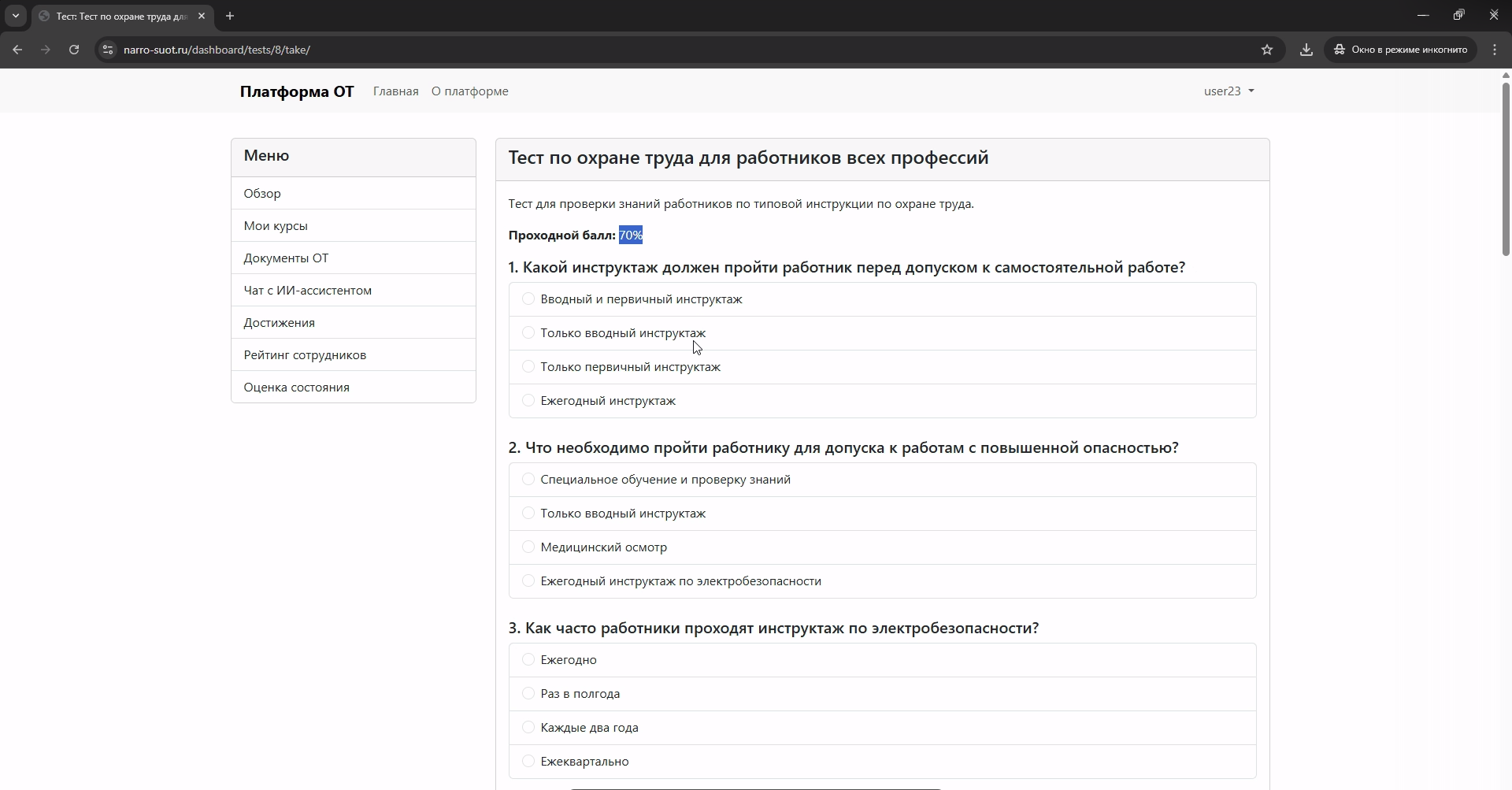Reload the page with the refresh icon

coord(74,50)
